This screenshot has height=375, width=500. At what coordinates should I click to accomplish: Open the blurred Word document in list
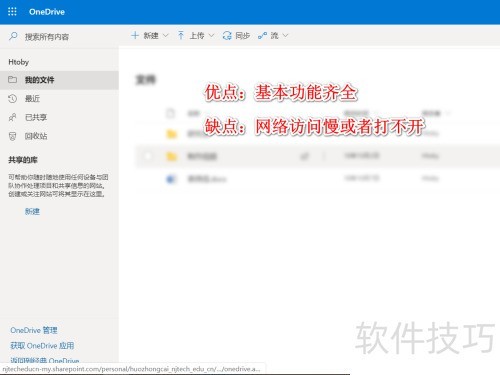pos(207,179)
